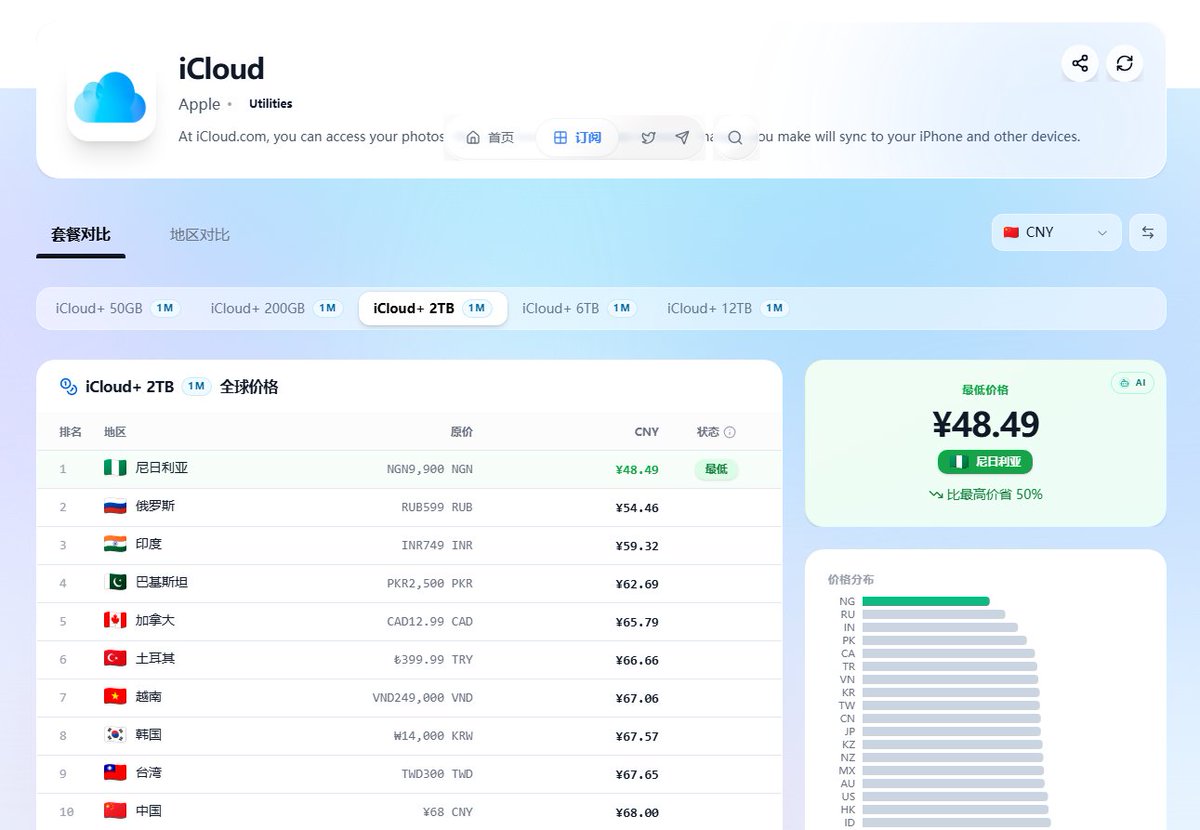Click the info icon next to 状态
This screenshot has height=830, width=1200.
730,432
